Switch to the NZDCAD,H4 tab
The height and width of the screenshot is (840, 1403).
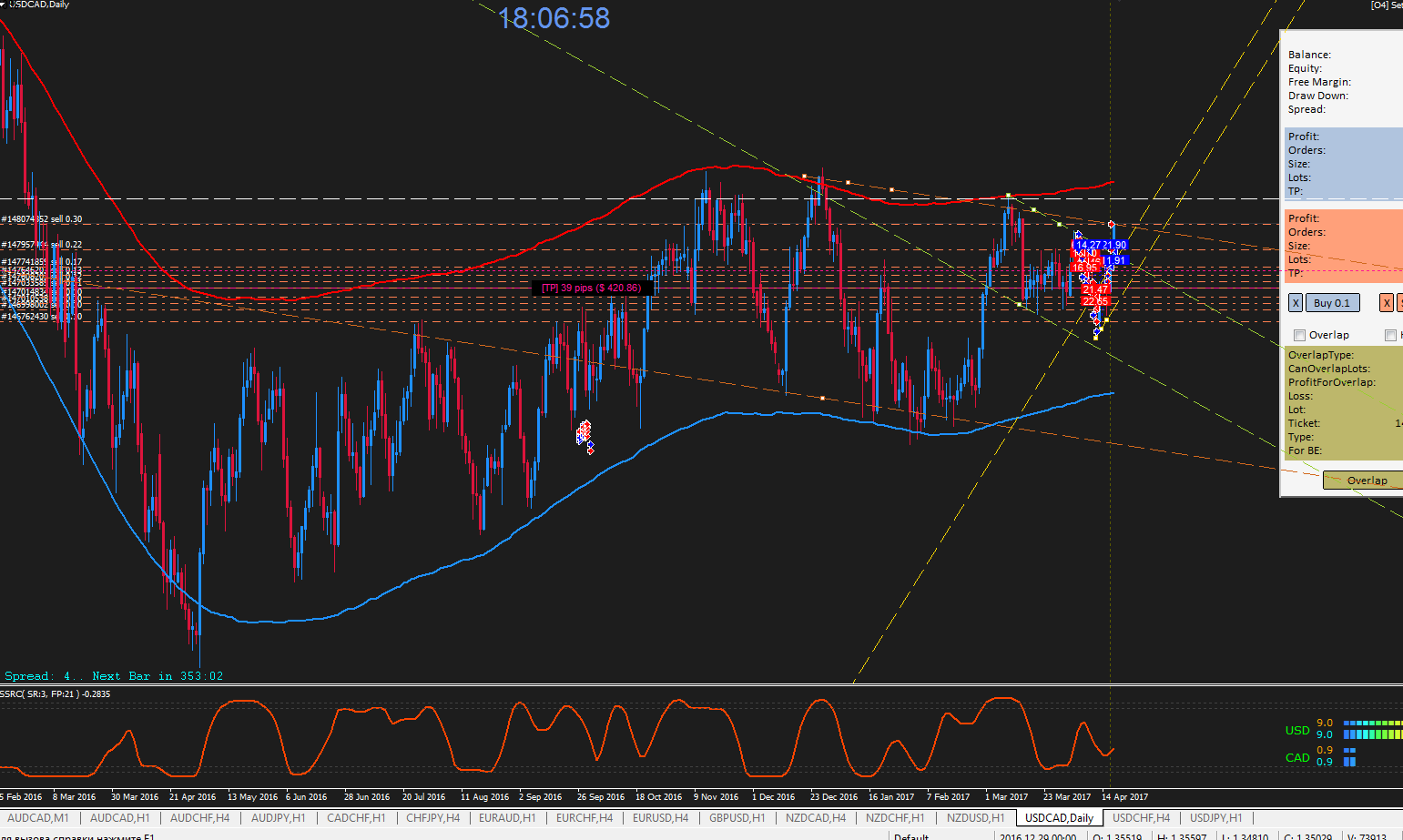point(816,818)
